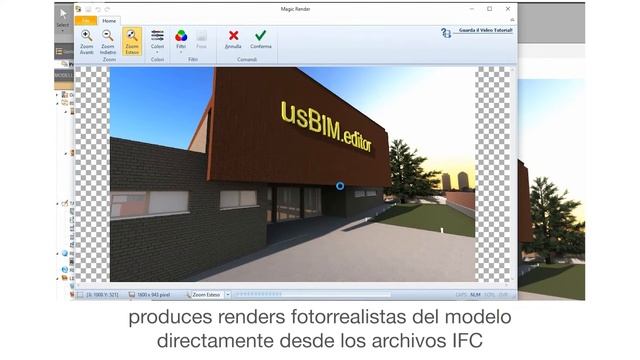The width and height of the screenshot is (640, 360).
Task: Open the Guarda il Video Tutorial link
Action: point(485,30)
